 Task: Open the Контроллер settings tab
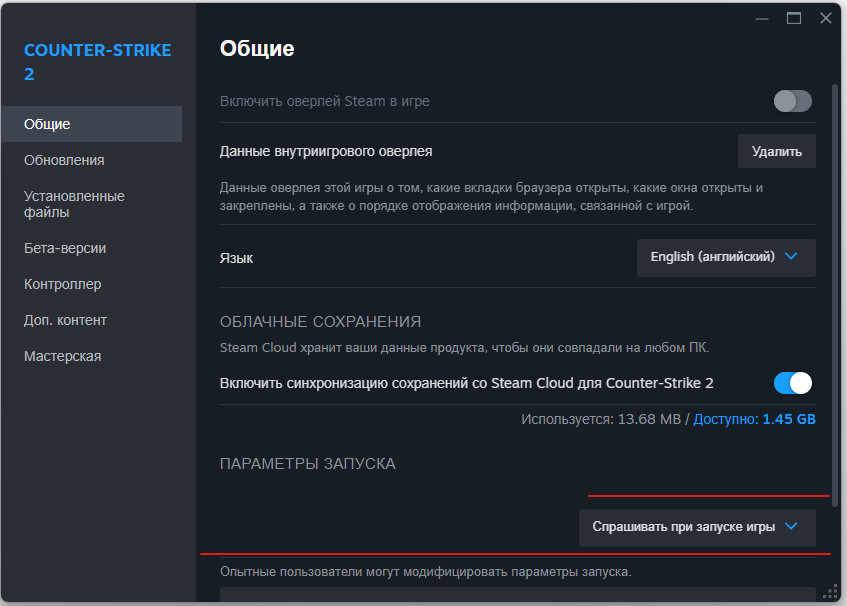click(63, 284)
